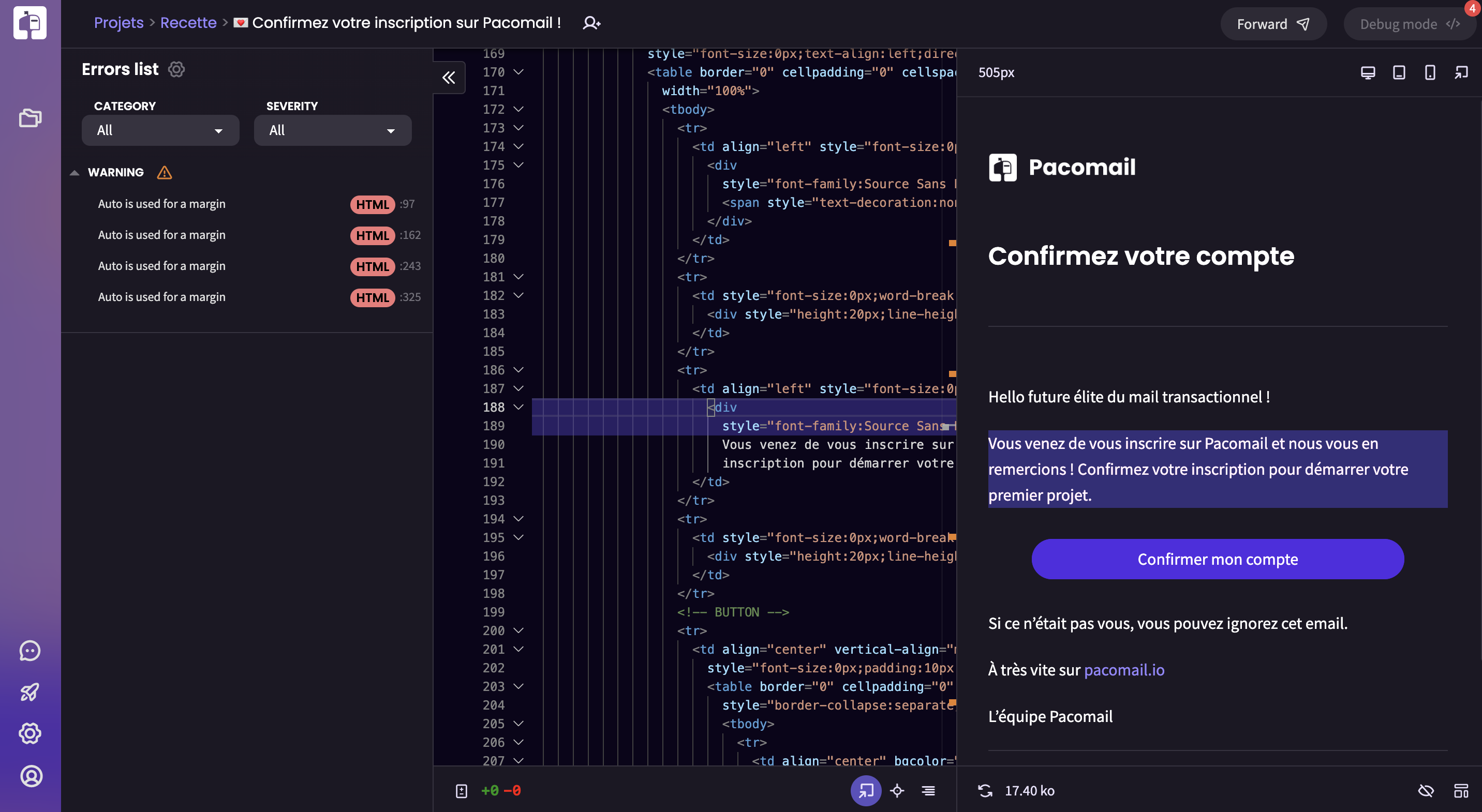Image resolution: width=1482 pixels, height=812 pixels.
Task: Switch preview to desktop view icon
Action: [1368, 72]
